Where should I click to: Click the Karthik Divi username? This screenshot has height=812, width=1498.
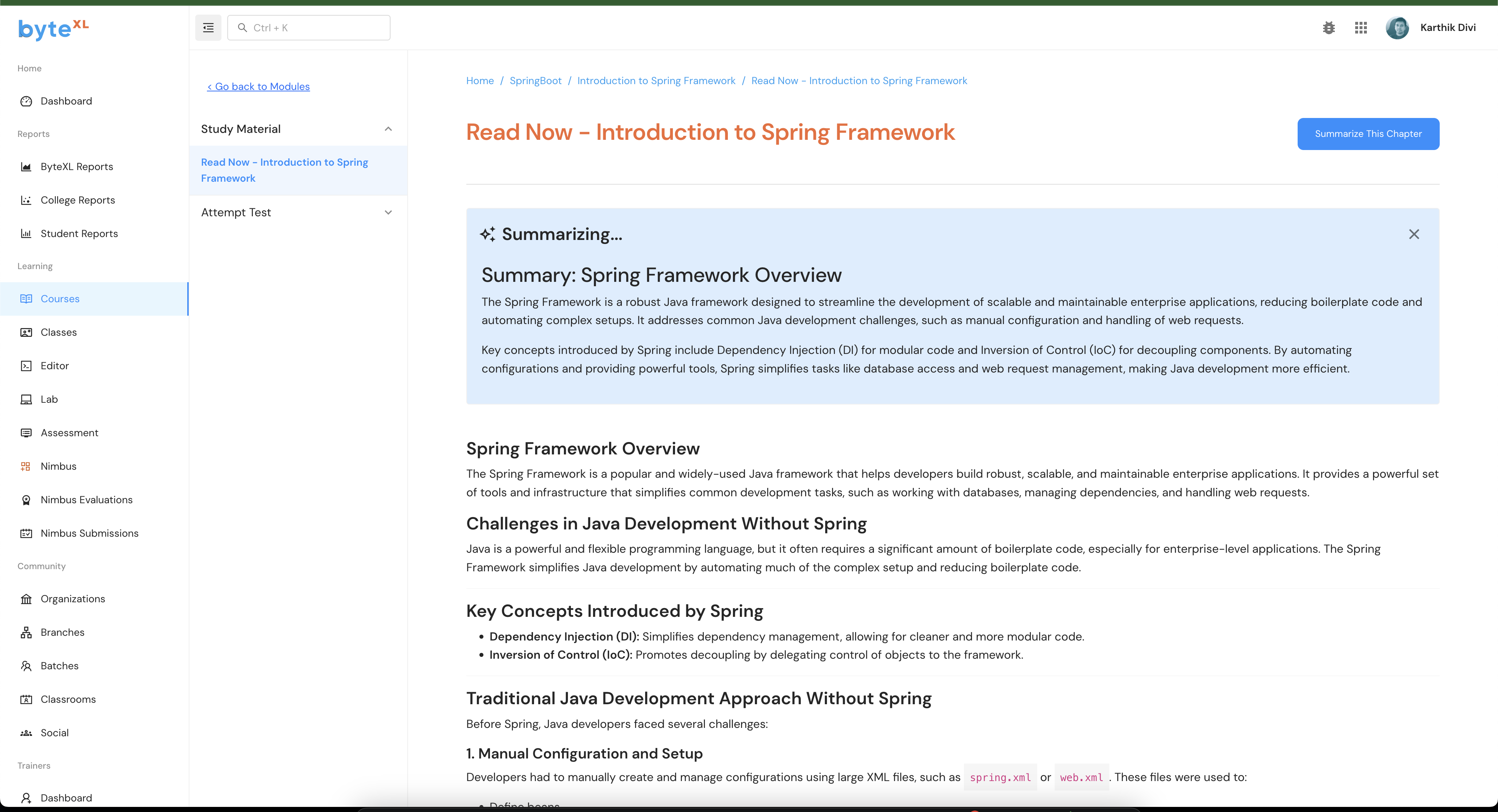(1448, 28)
